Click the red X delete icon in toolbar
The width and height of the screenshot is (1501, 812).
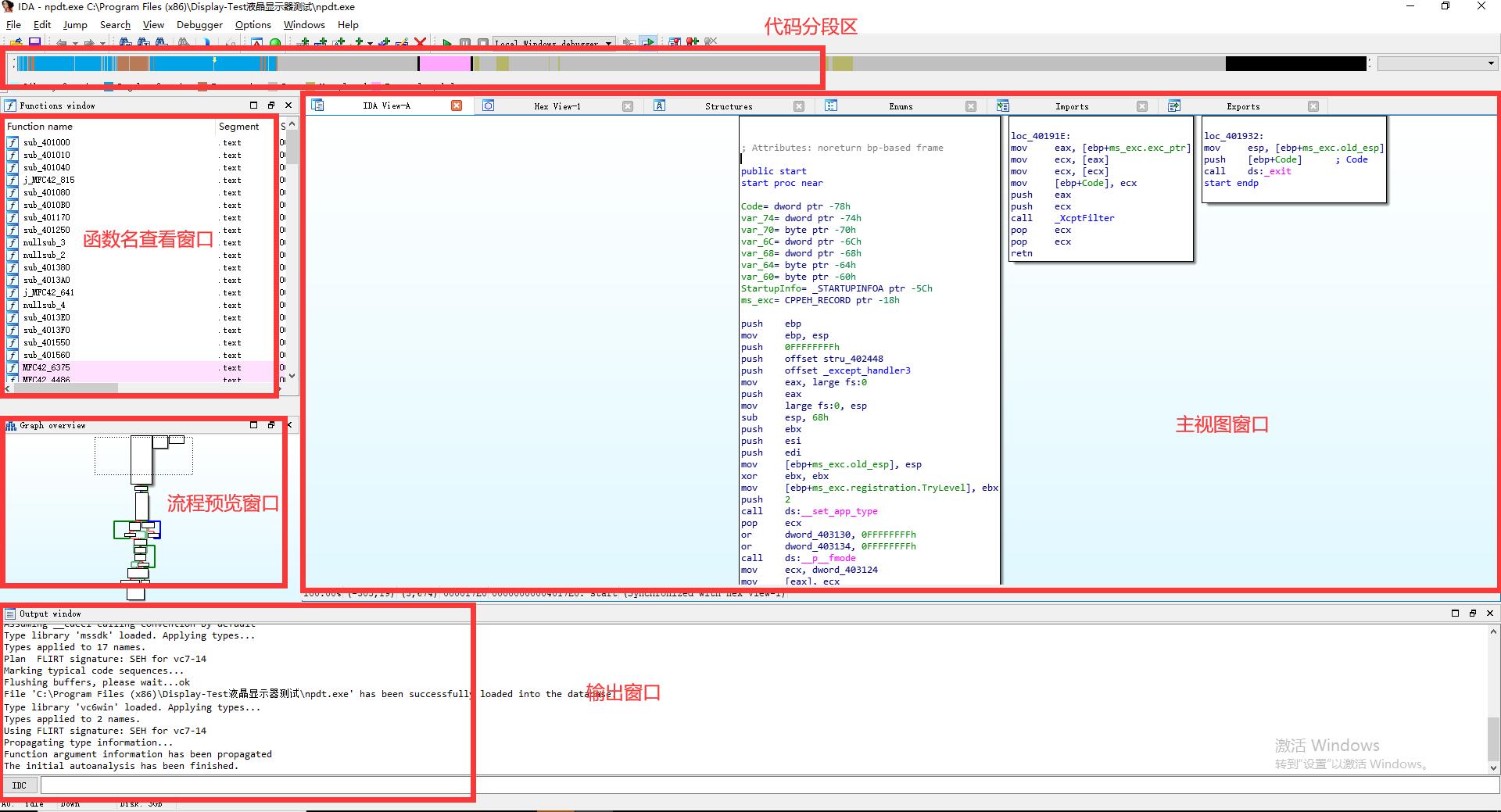click(421, 43)
